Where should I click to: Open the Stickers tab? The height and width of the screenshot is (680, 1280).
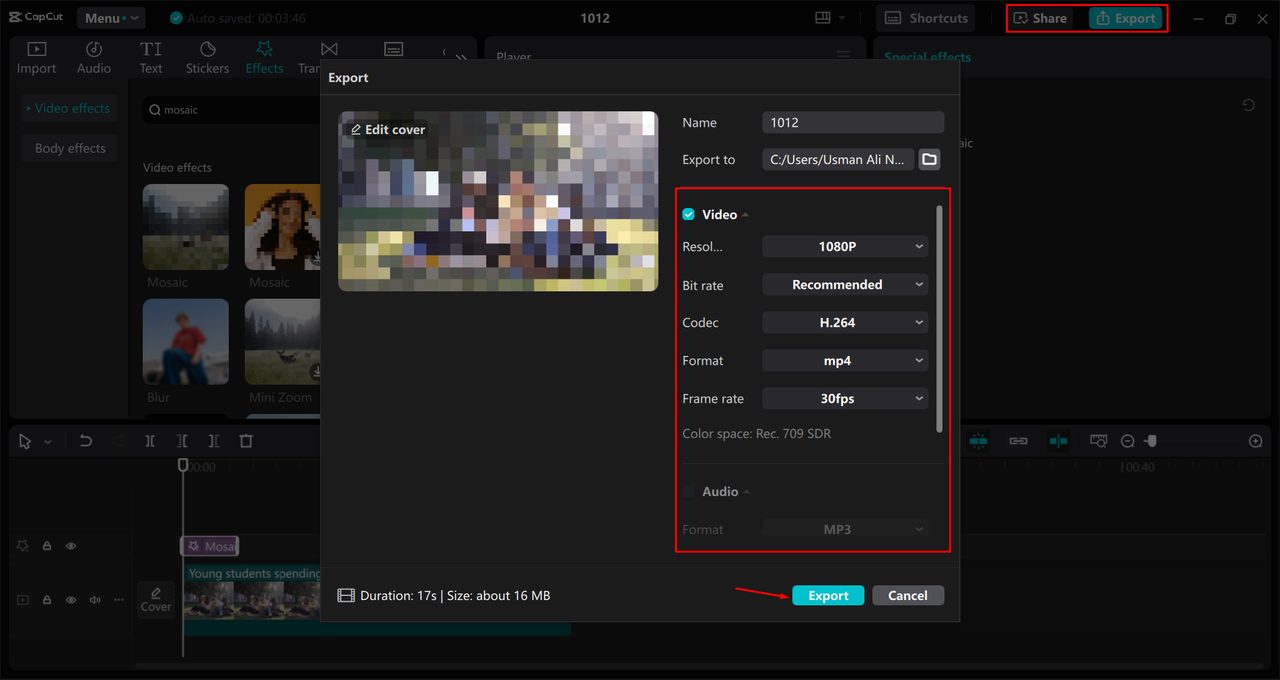tap(208, 58)
